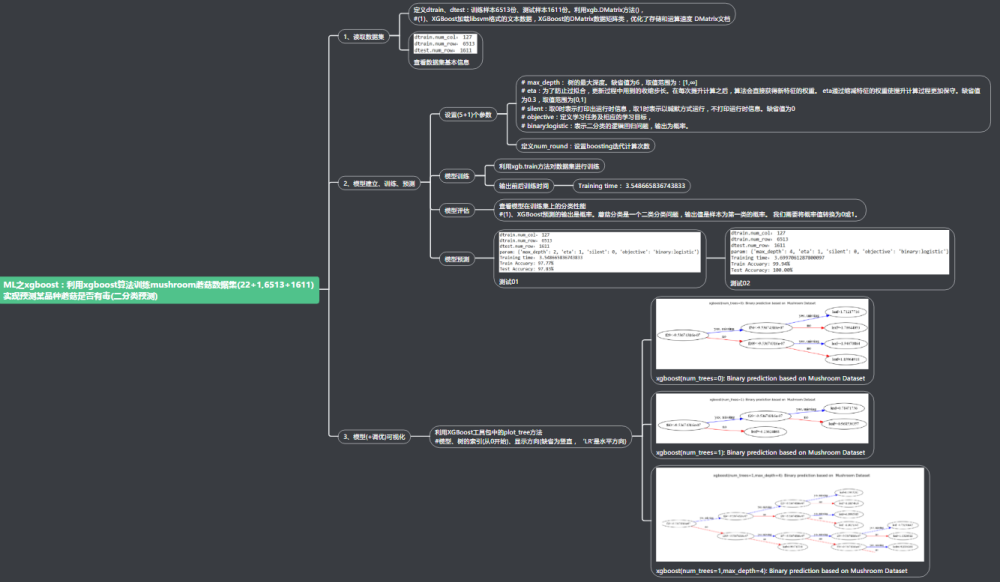Click caption 'xgboost(num_trees=1): Binary prediction based on Mushroom Dataset'
This screenshot has height=582, width=1000.
click(760, 453)
